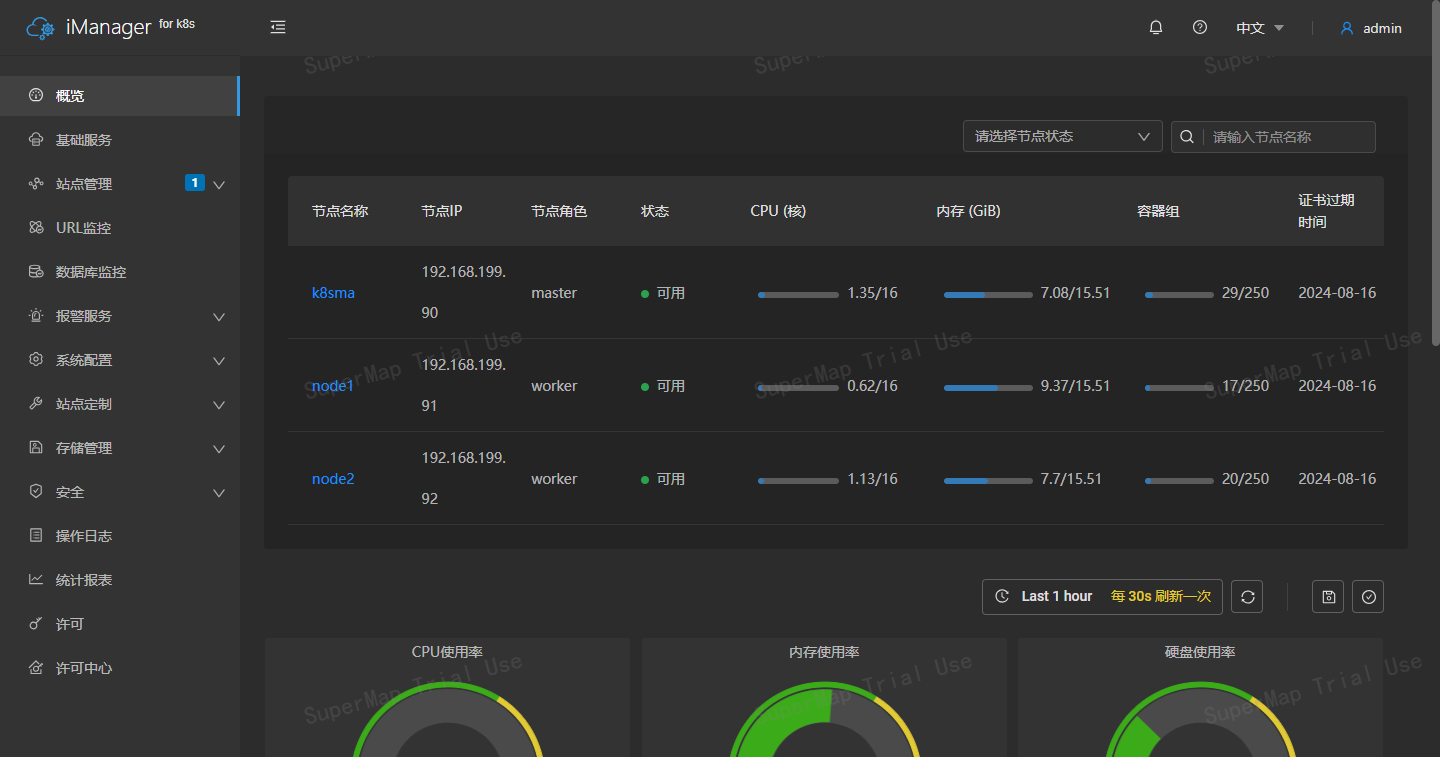Click the 证书过期时间 column header
The height and width of the screenshot is (757, 1440).
click(1326, 211)
